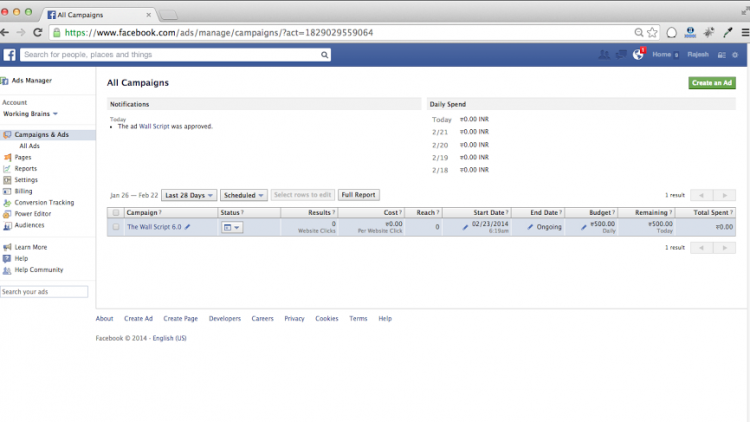This screenshot has width=750, height=422.
Task: Click the zoom magnifier icon in address bar
Action: 639,33
